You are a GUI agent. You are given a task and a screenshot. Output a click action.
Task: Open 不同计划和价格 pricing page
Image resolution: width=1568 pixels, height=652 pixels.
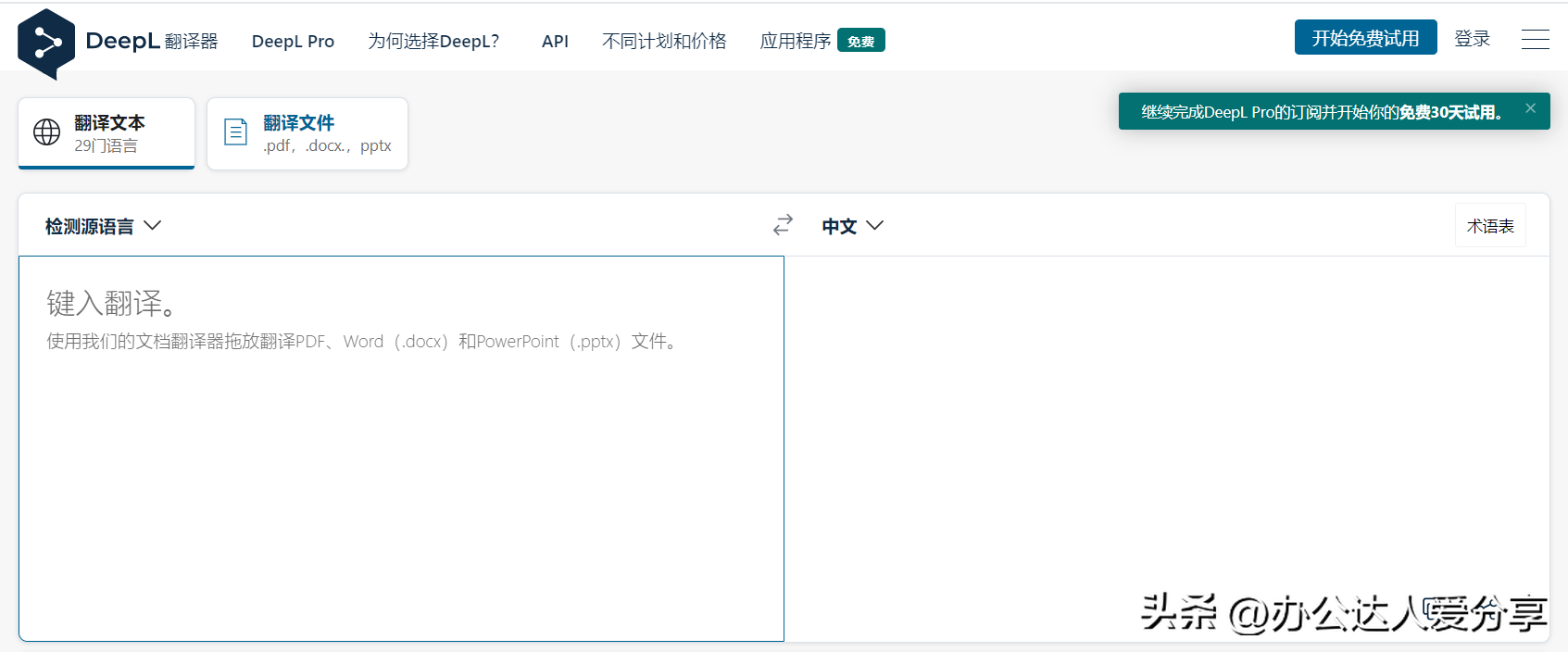click(664, 42)
